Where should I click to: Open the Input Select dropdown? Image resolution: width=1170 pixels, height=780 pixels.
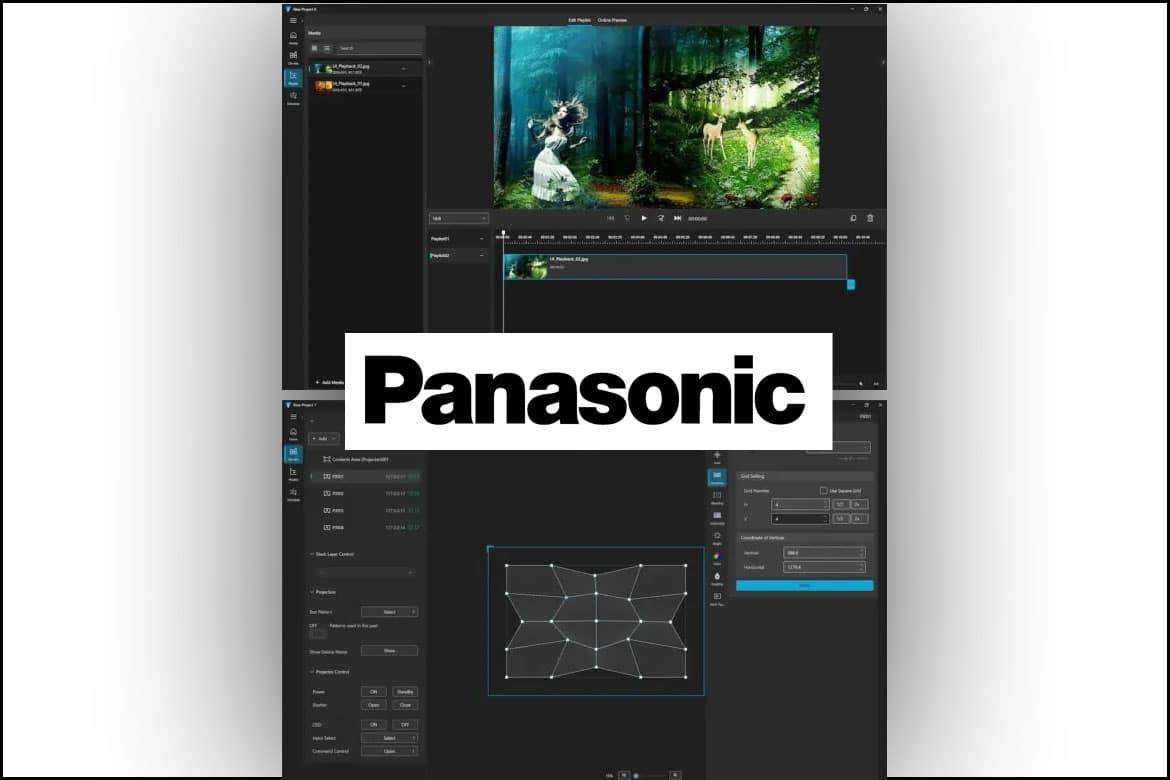point(389,738)
